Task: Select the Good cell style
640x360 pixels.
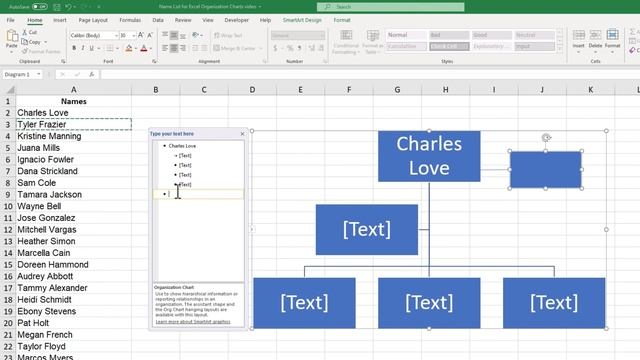Action: pos(492,35)
